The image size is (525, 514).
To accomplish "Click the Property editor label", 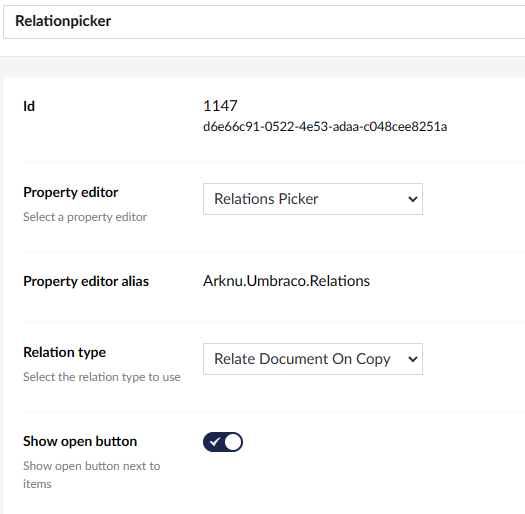I will 71,193.
